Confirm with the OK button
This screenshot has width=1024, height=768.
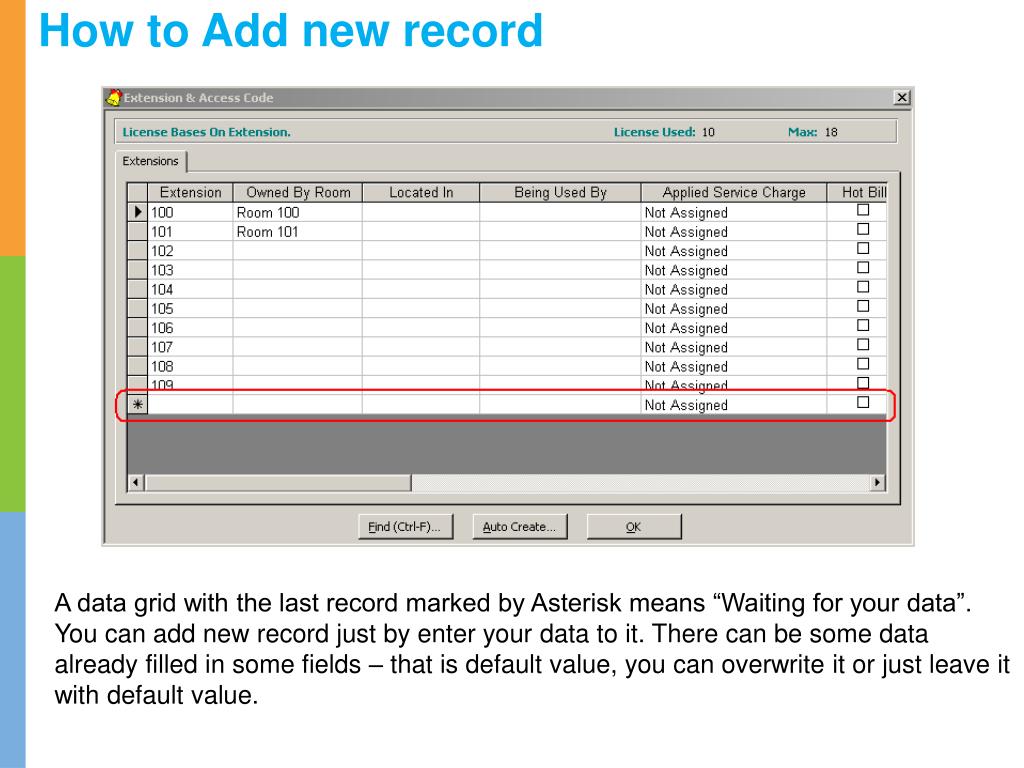tap(633, 526)
